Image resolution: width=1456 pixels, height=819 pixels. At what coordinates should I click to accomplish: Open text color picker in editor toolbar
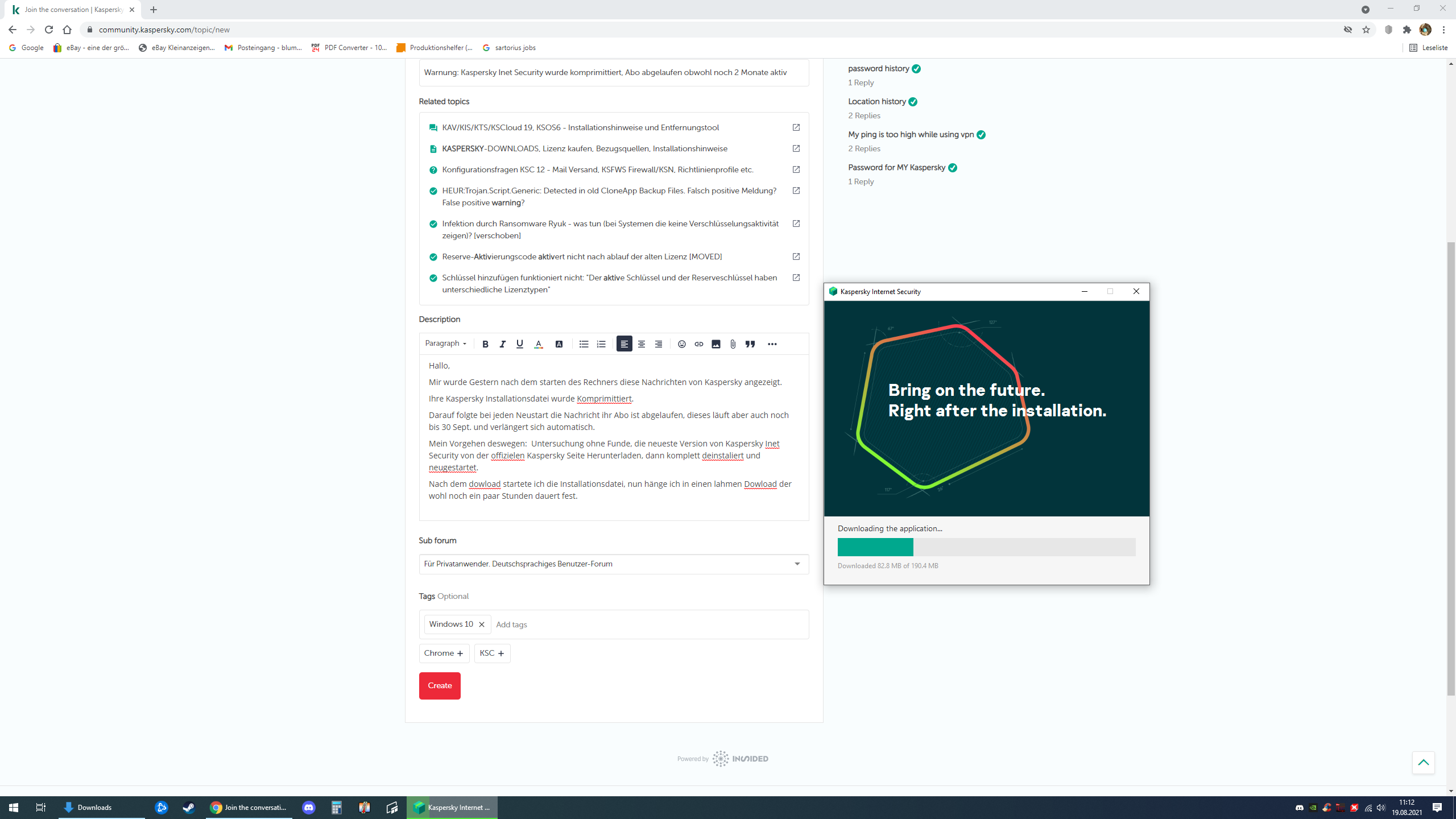pos(538,344)
